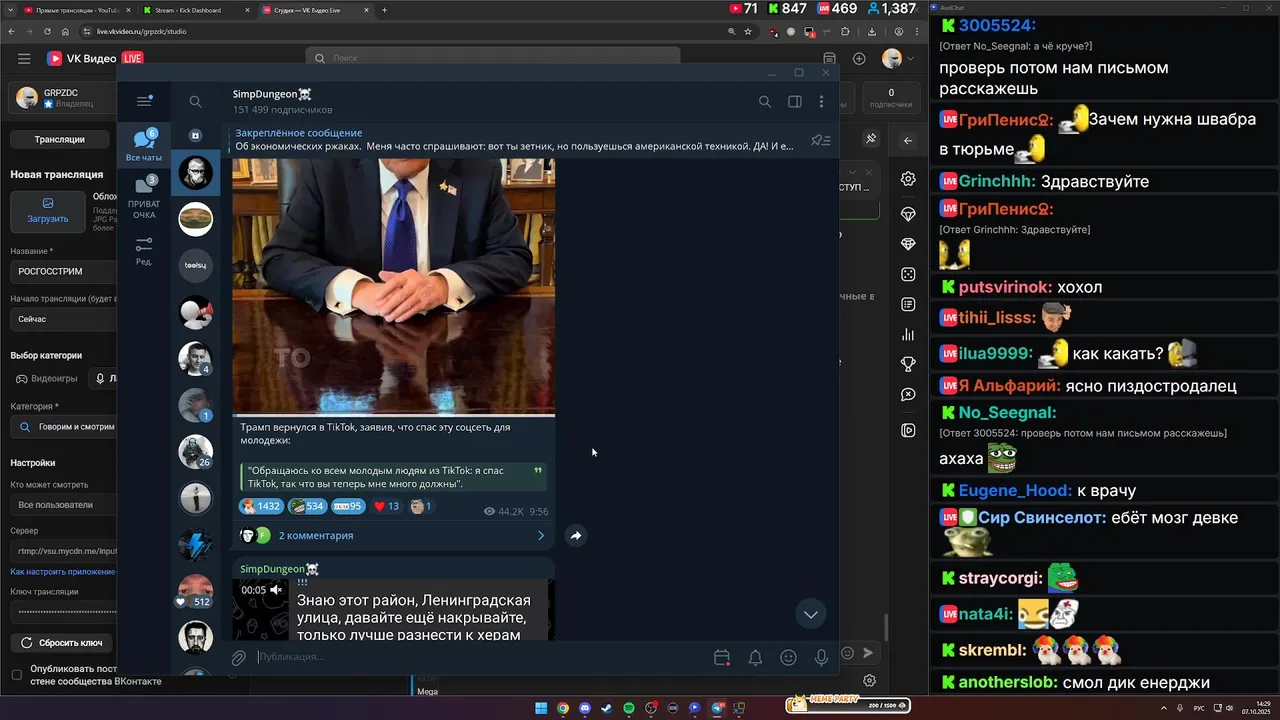The height and width of the screenshot is (720, 1280).
Task: Open VK Video hamburger menu
Action: (x=24, y=59)
